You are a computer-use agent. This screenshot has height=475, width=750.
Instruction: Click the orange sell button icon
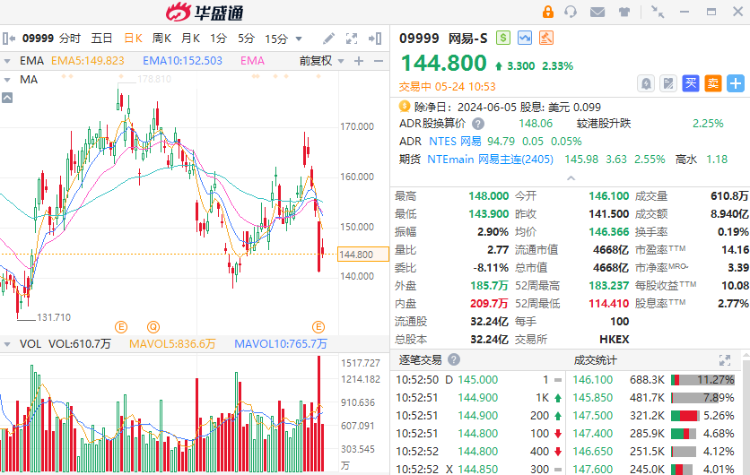713,84
